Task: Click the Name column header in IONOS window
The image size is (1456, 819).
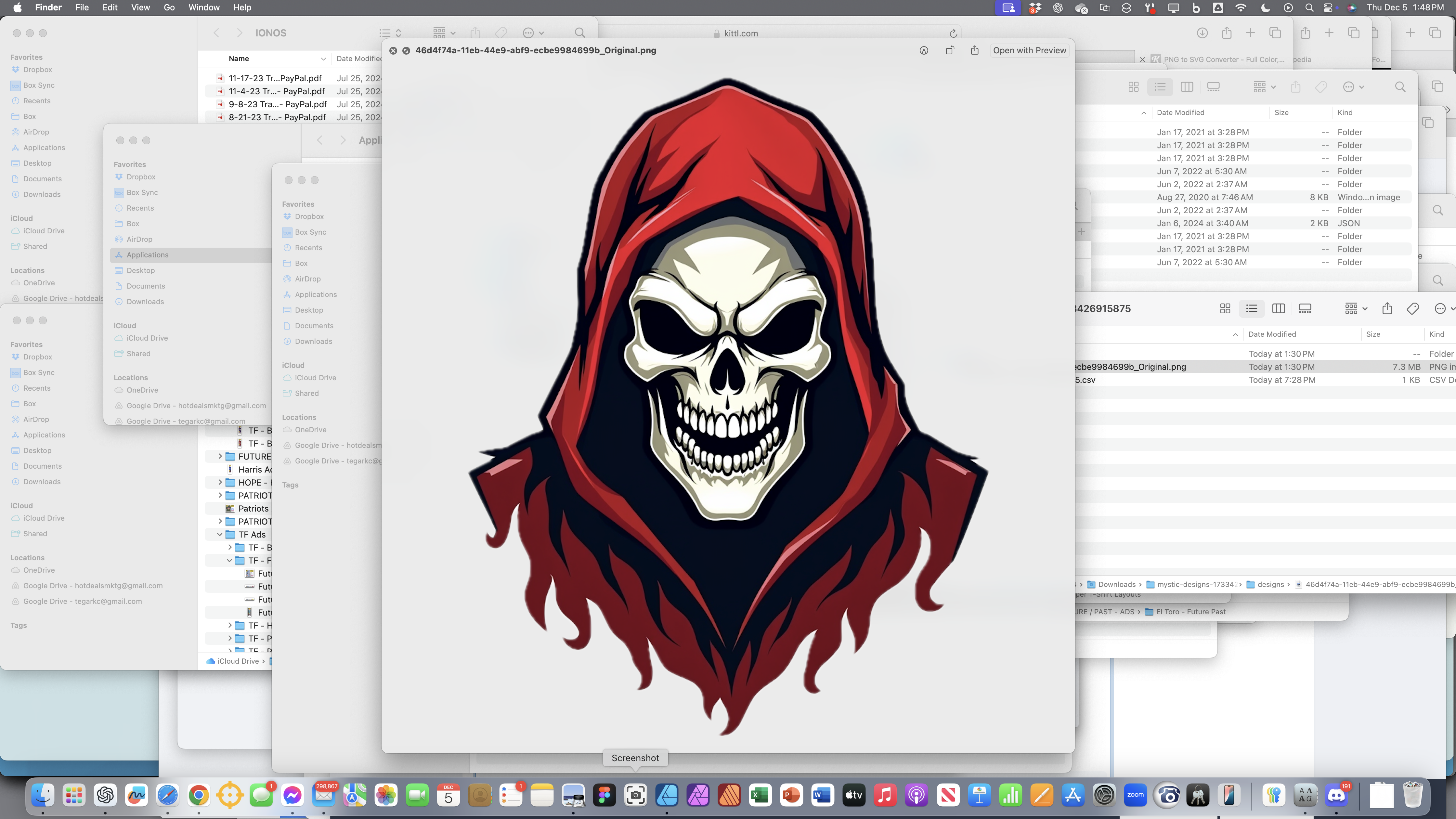Action: (x=239, y=59)
